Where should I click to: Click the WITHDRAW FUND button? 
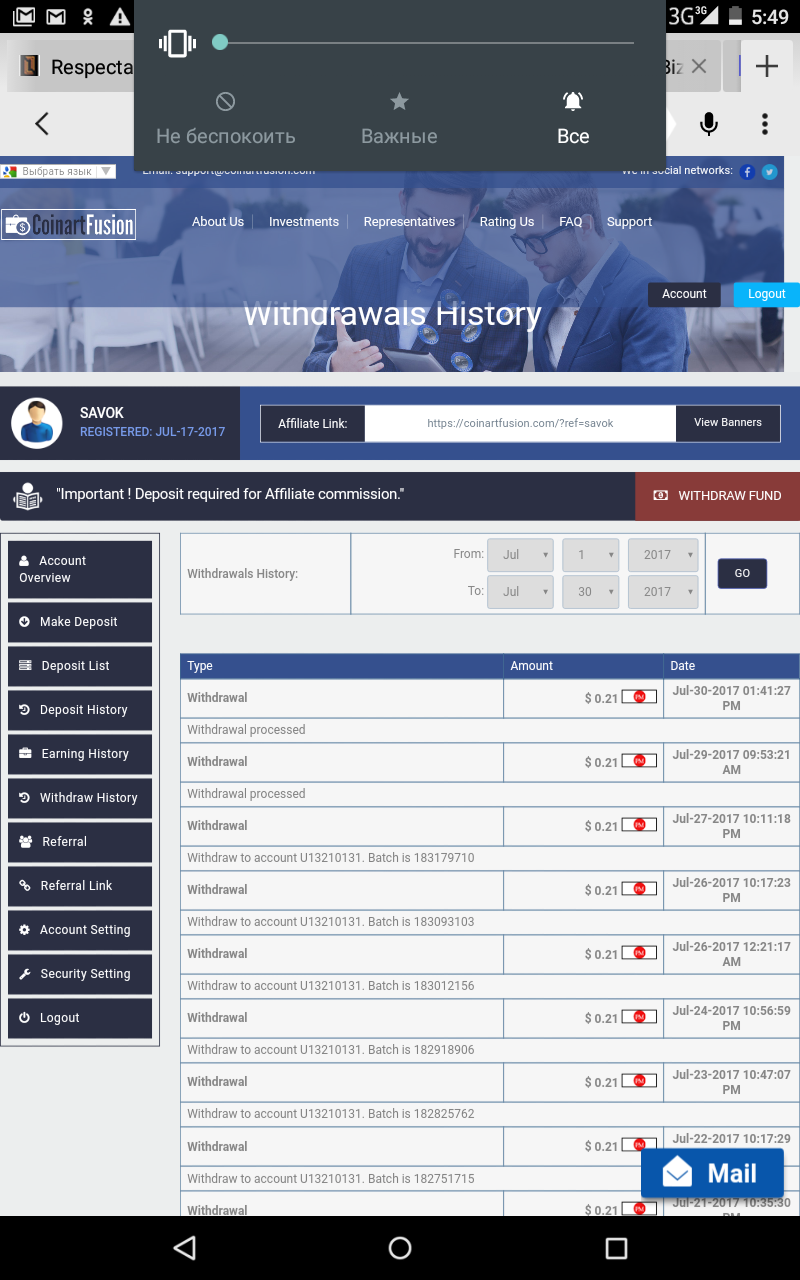pos(718,496)
